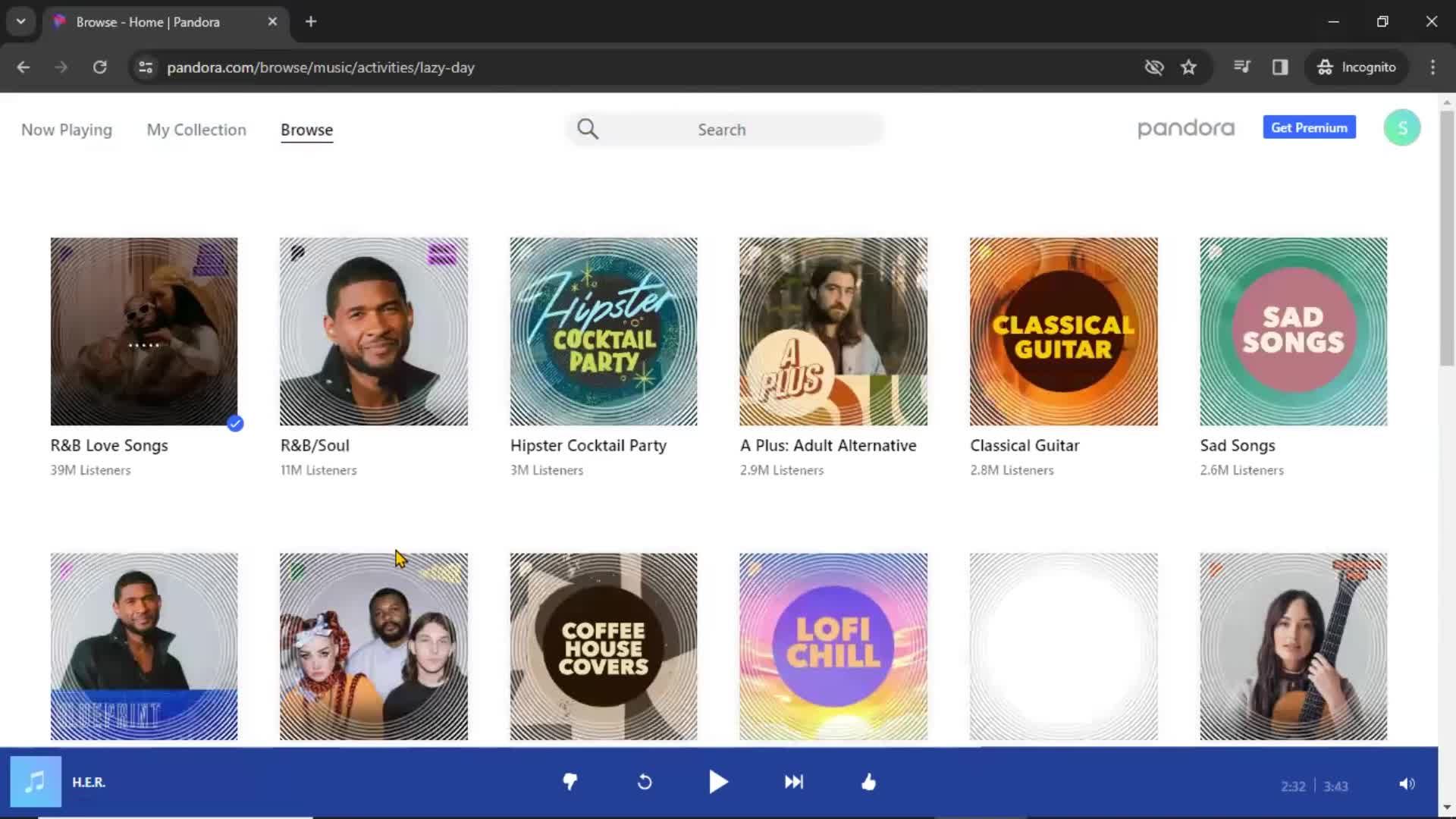1456x819 pixels.
Task: Click the play button in the player
Action: click(x=718, y=782)
